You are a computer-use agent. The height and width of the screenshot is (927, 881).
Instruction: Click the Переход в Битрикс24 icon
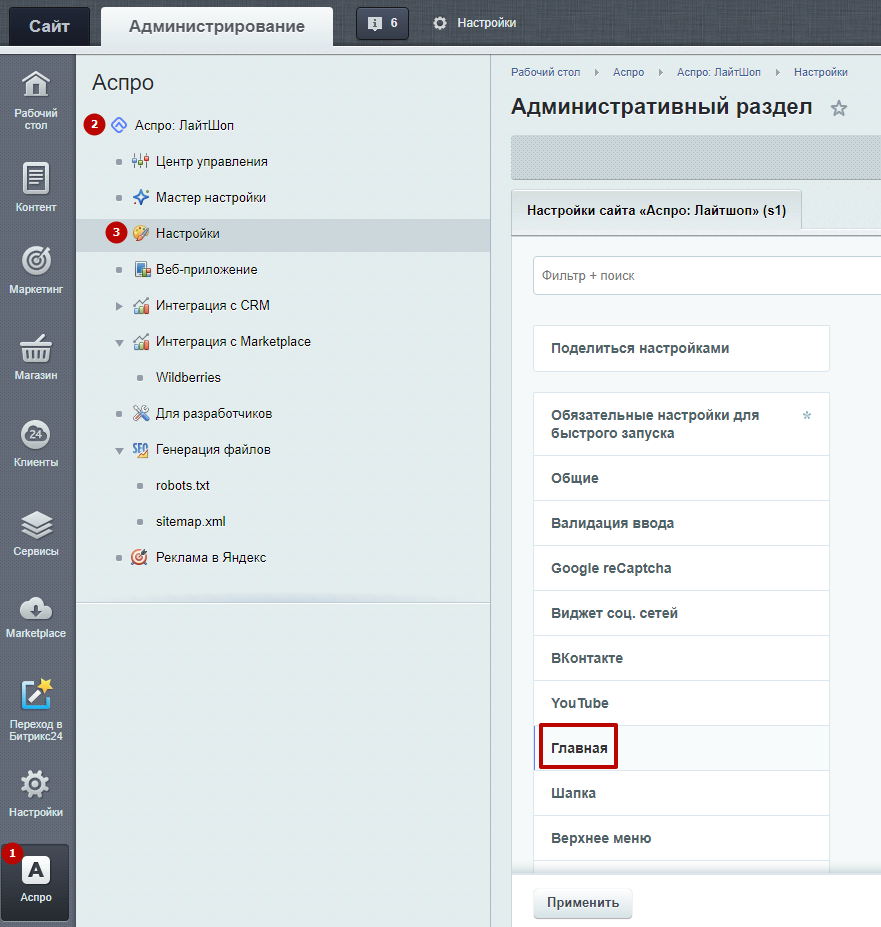coord(36,695)
